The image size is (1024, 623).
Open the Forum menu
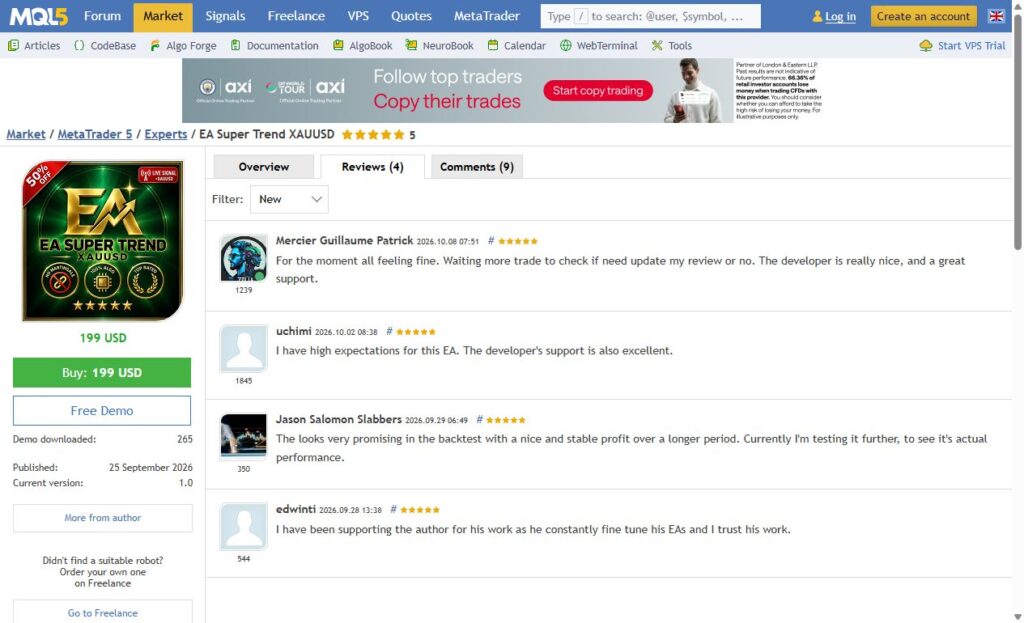click(x=103, y=16)
